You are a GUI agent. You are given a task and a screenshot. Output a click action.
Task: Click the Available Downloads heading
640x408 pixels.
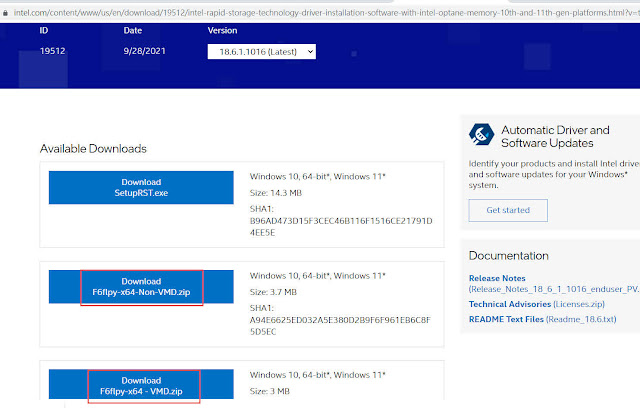[93, 149]
